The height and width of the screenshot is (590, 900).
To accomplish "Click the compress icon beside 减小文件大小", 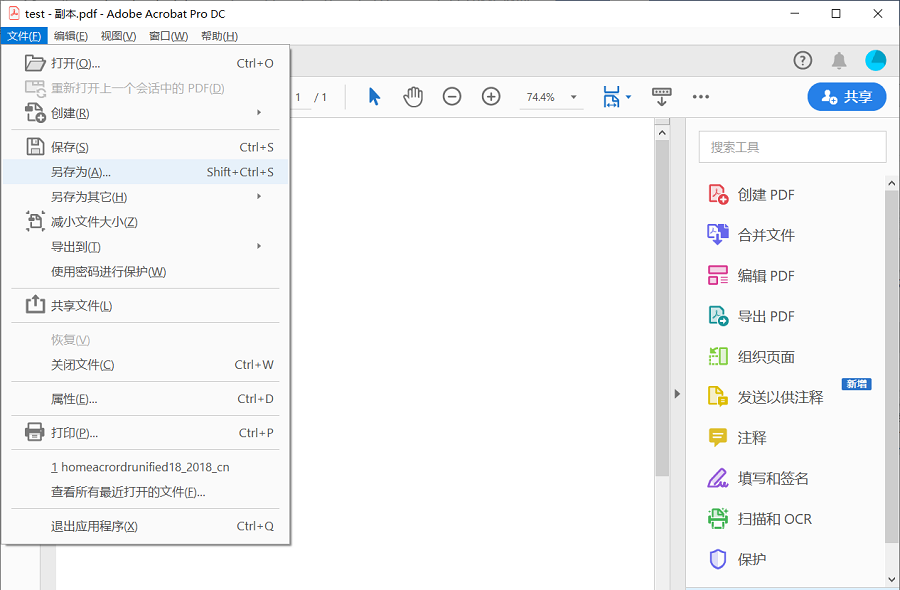I will click(x=35, y=222).
